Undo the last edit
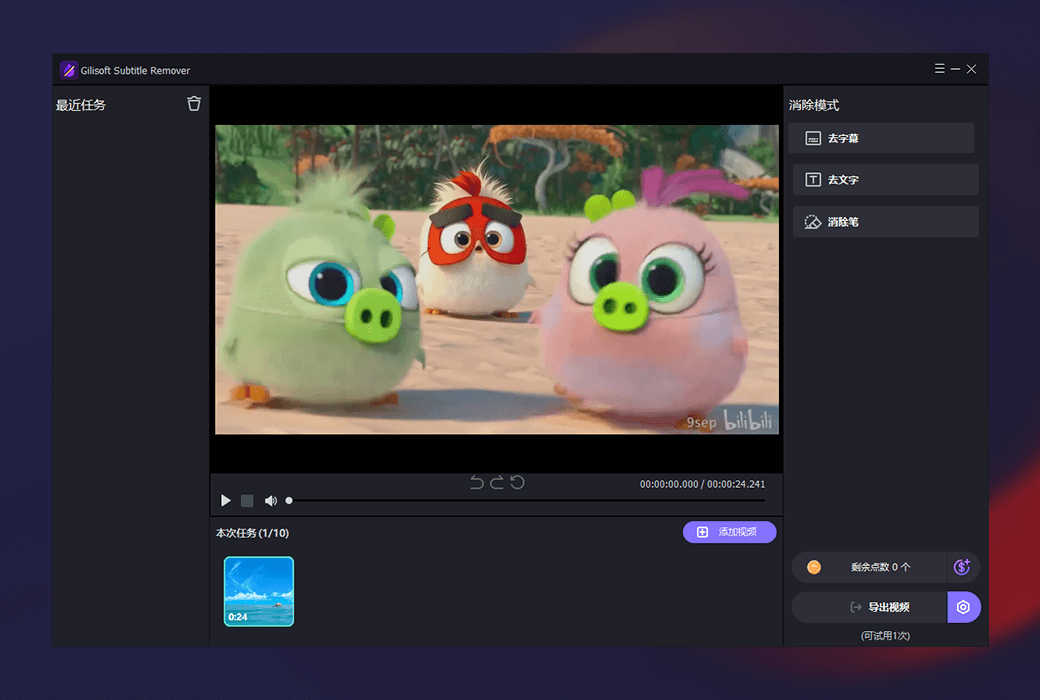This screenshot has width=1040, height=700. [476, 482]
